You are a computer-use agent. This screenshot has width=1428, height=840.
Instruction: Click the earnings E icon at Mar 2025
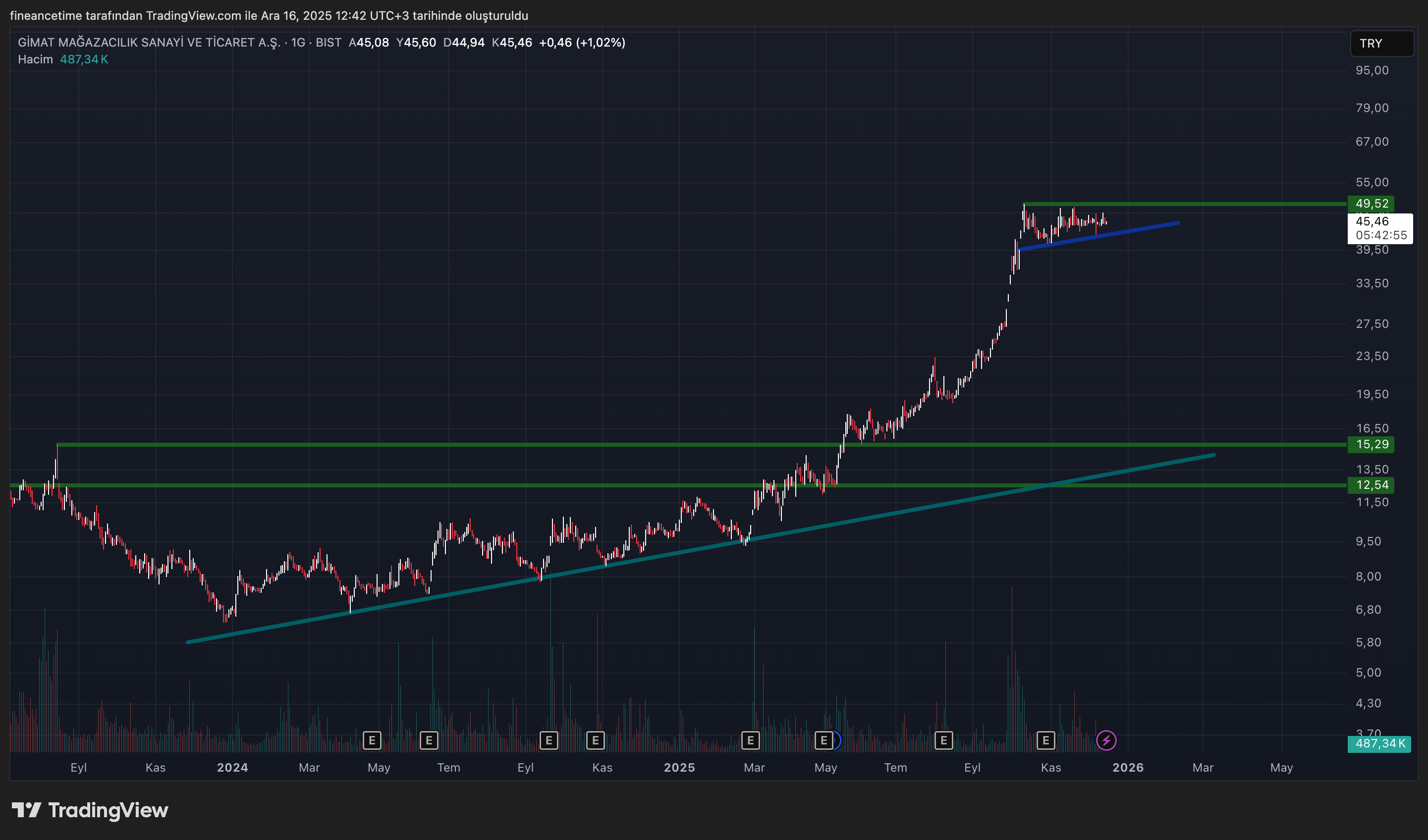(750, 740)
